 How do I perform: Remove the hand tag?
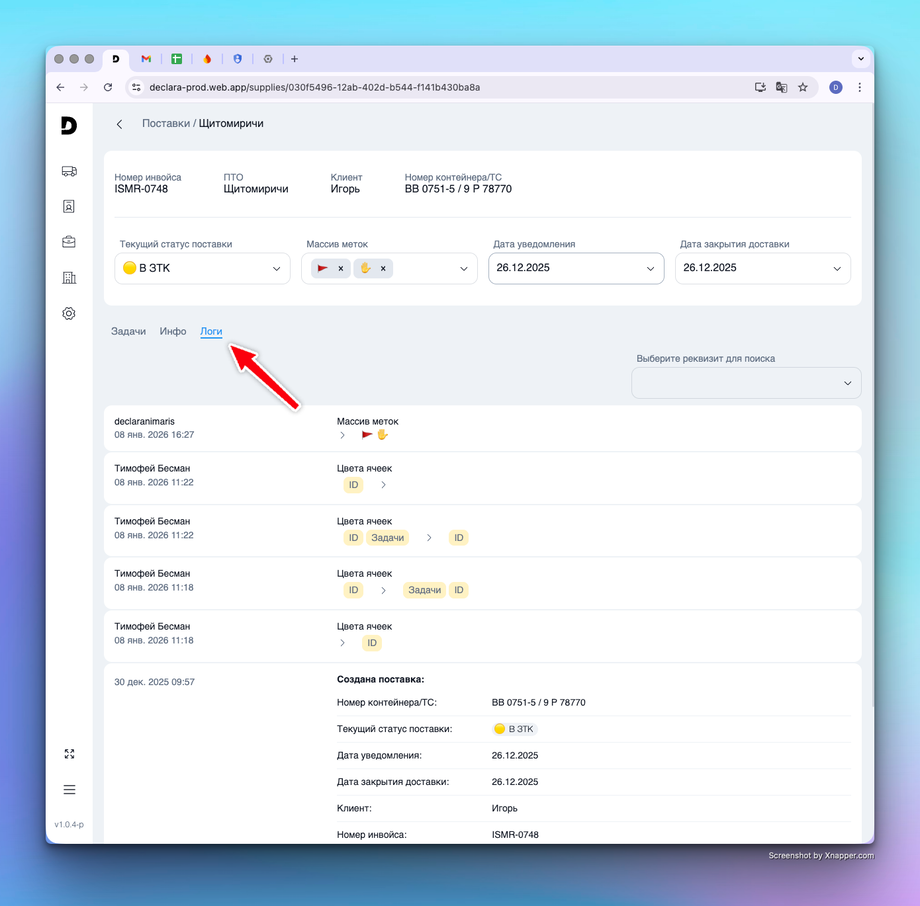click(383, 269)
